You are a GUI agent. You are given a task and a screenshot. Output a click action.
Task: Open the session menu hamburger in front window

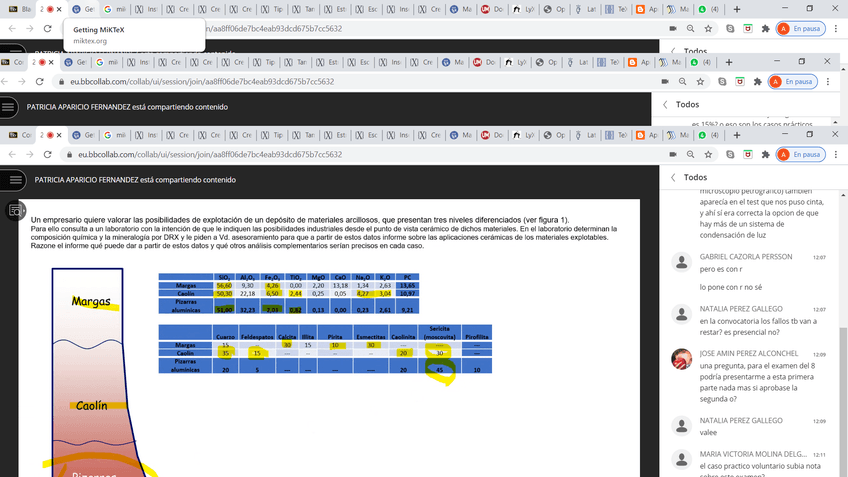coord(16,180)
